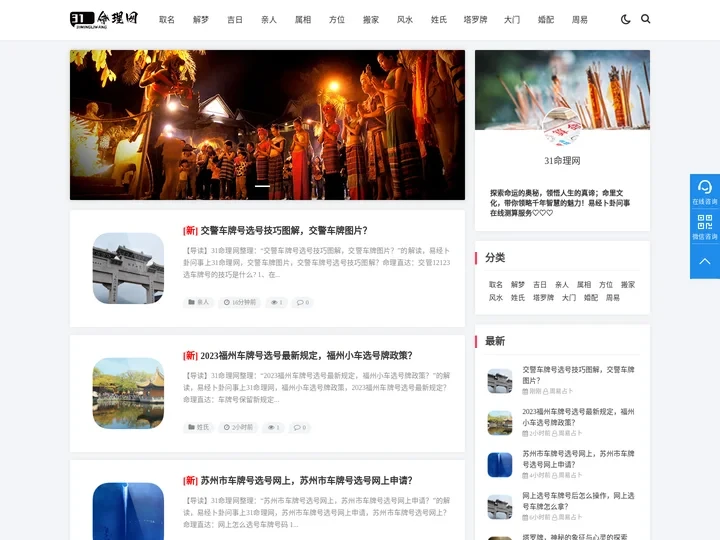Click the view count eye on 福州 article
Viewport: 720px width, 540px height.
pos(273,427)
